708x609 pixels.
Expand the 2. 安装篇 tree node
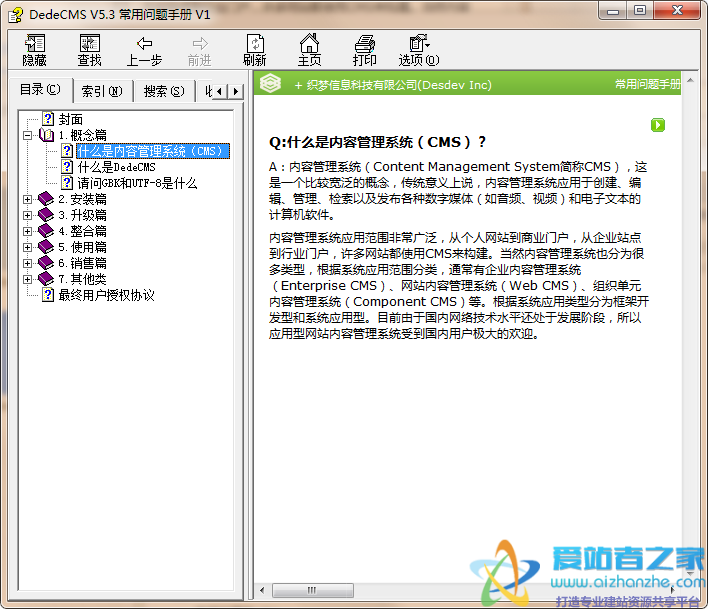click(28, 199)
